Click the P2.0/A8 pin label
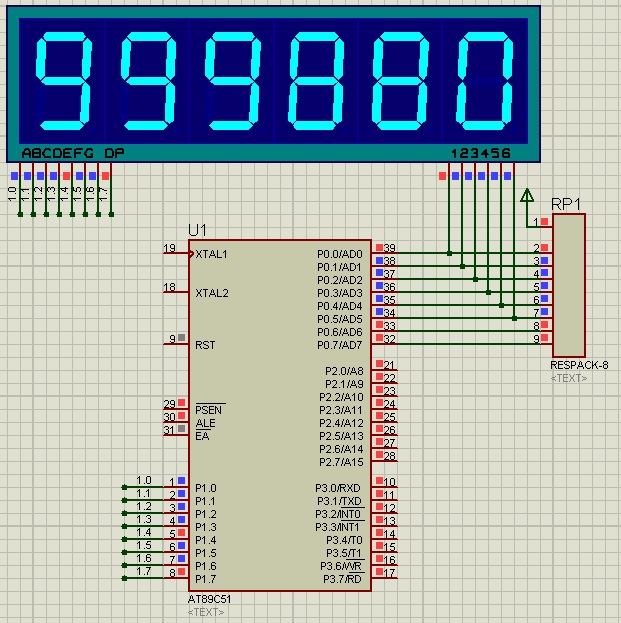 344,371
